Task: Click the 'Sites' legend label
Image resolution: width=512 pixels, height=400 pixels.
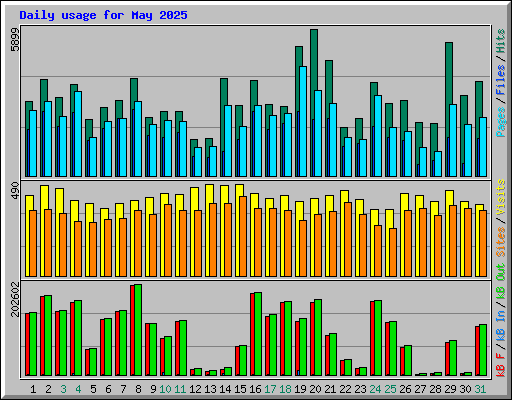Action: click(501, 242)
